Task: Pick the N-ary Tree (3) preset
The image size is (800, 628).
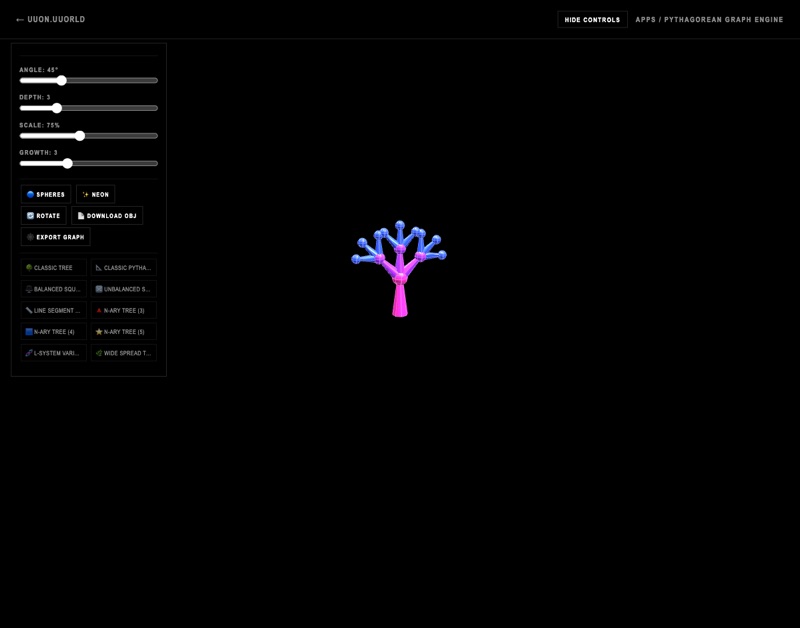Action: click(x=123, y=310)
